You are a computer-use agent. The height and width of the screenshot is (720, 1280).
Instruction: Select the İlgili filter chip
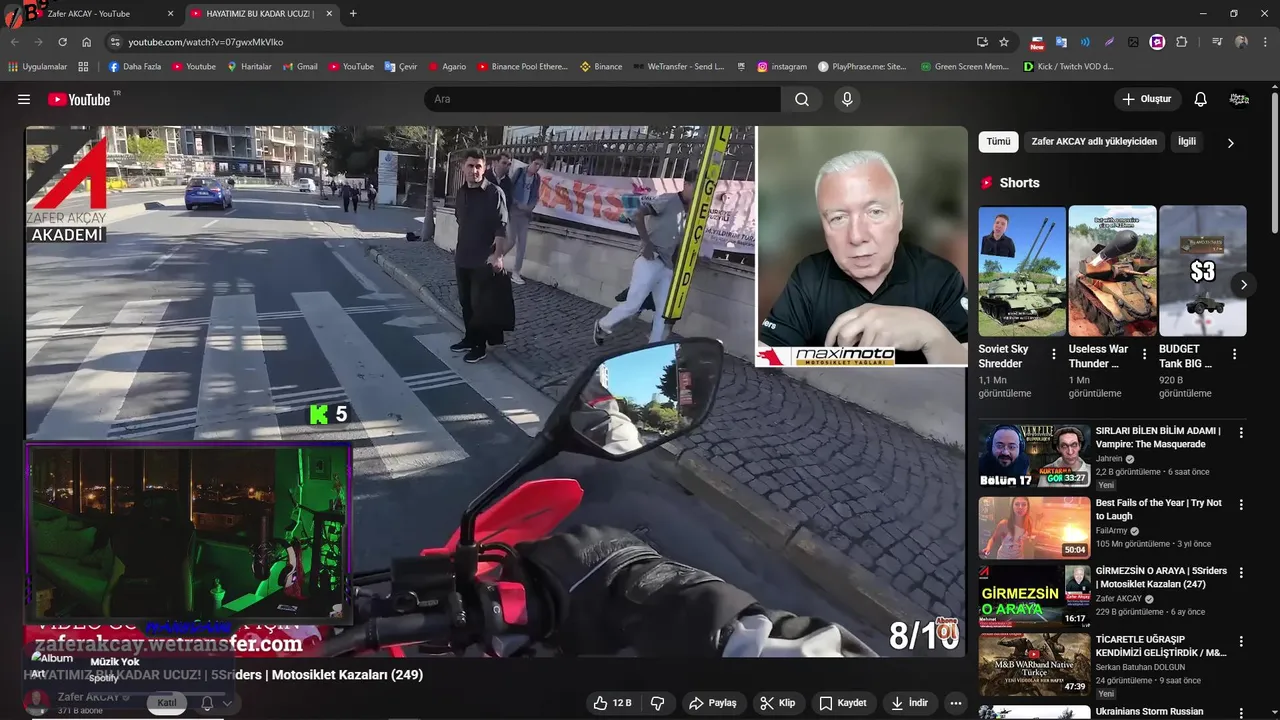coord(1187,142)
